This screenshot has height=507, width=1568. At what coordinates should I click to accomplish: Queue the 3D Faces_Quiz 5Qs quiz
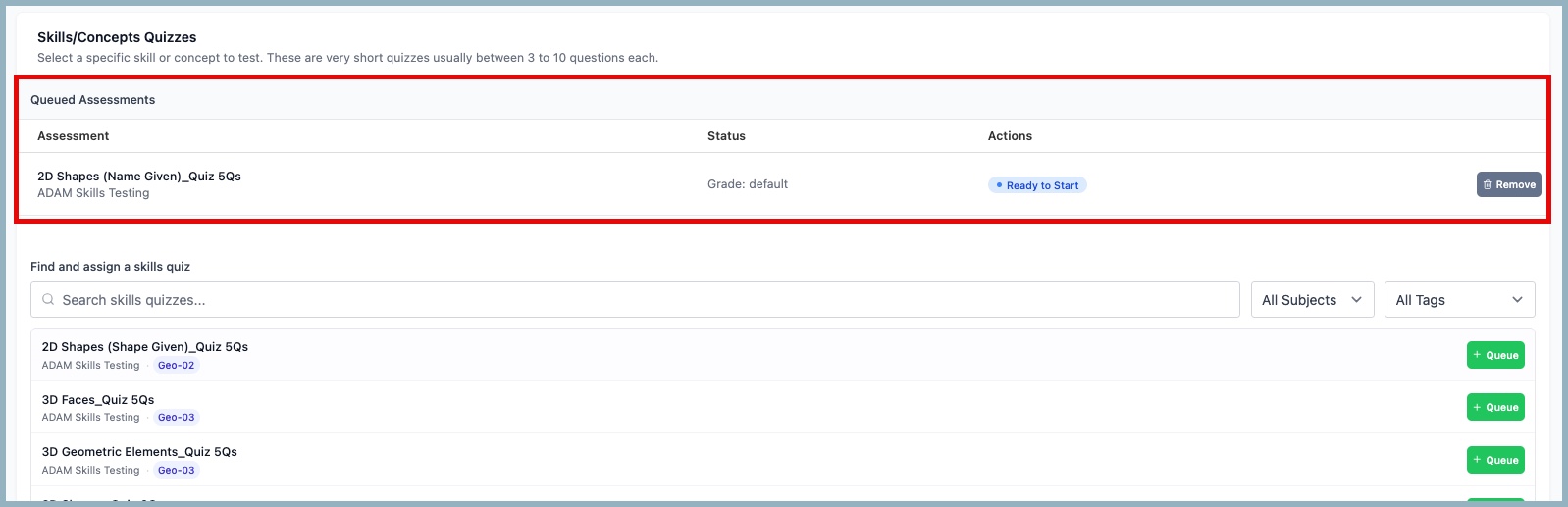coord(1495,407)
